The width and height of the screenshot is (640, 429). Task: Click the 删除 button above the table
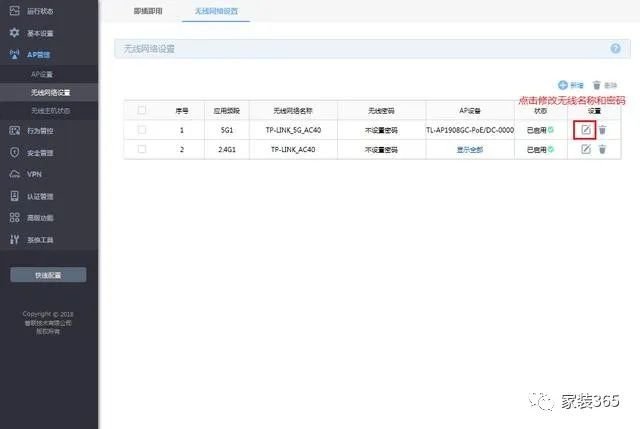point(604,85)
